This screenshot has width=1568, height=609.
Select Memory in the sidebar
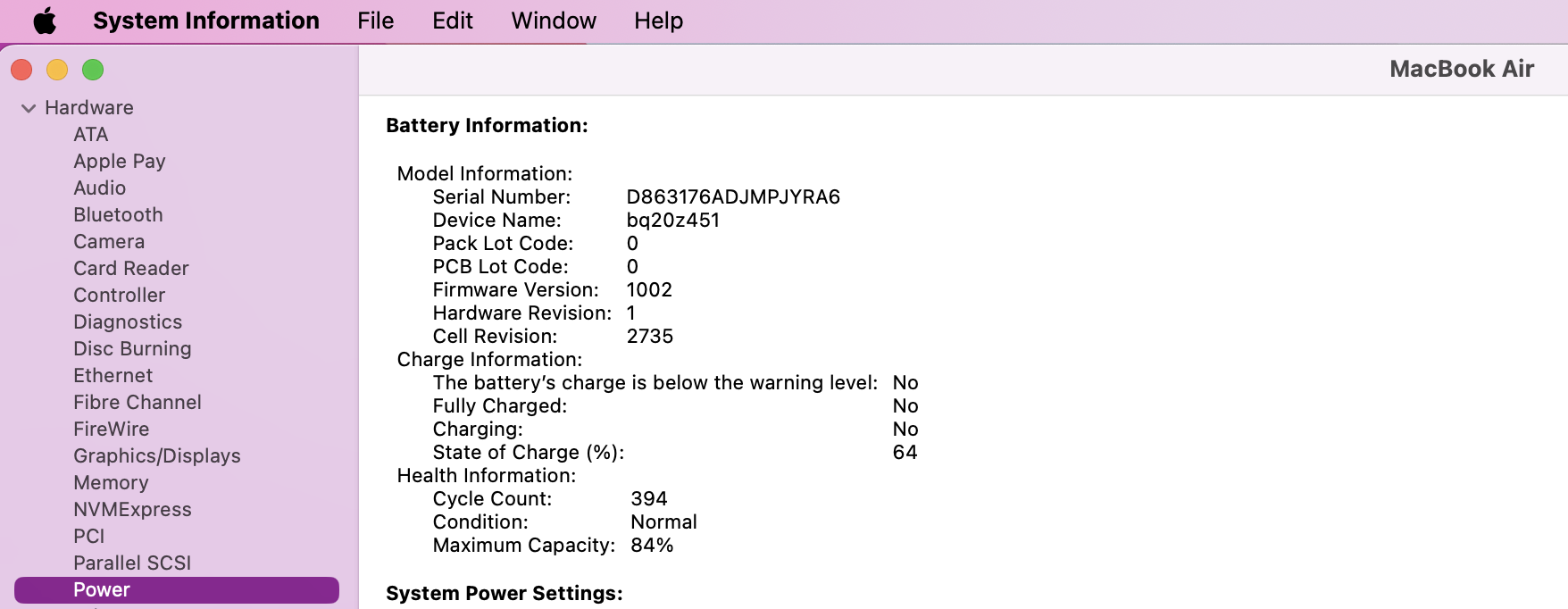coord(111,482)
